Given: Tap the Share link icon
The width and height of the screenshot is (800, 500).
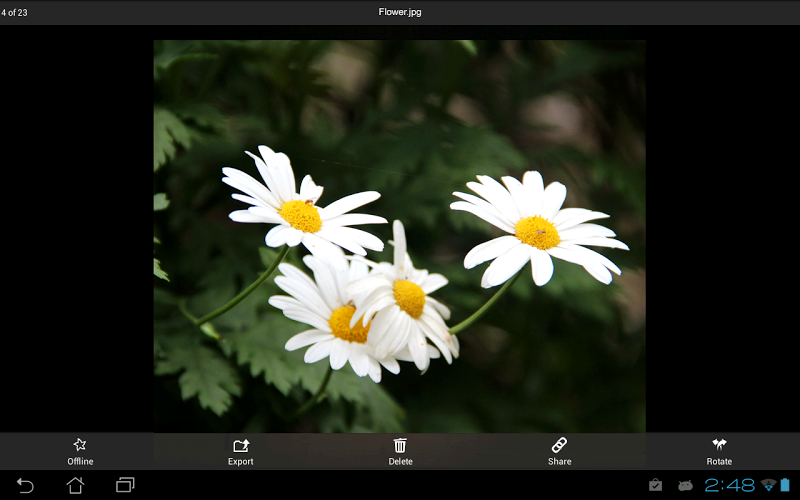Looking at the screenshot, I should click(559, 445).
